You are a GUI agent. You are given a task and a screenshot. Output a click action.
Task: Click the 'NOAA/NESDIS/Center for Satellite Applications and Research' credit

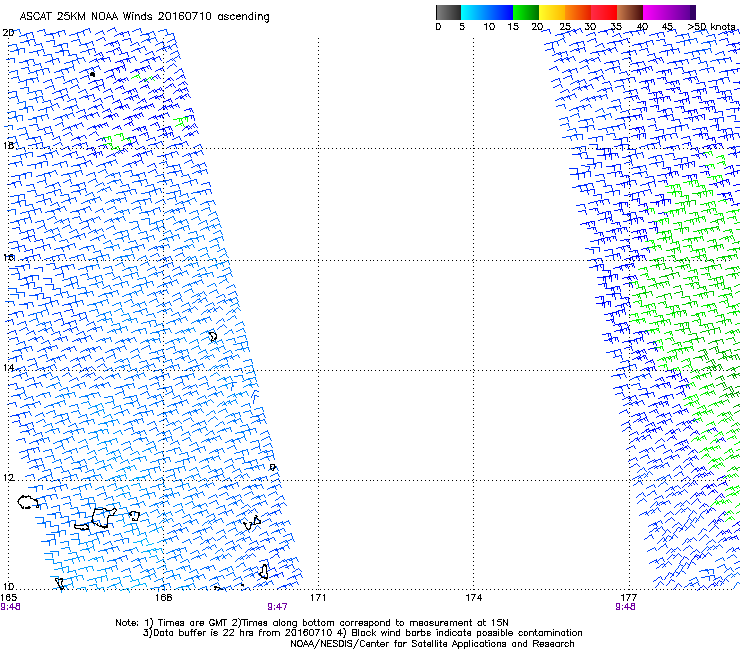coord(432,644)
